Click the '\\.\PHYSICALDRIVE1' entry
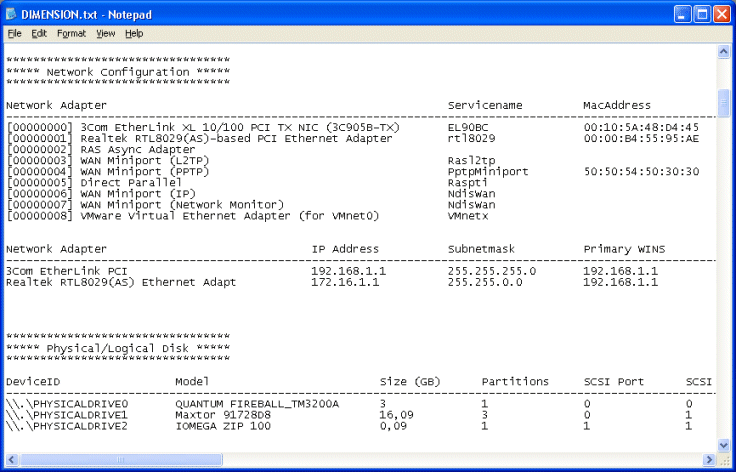 point(67,415)
